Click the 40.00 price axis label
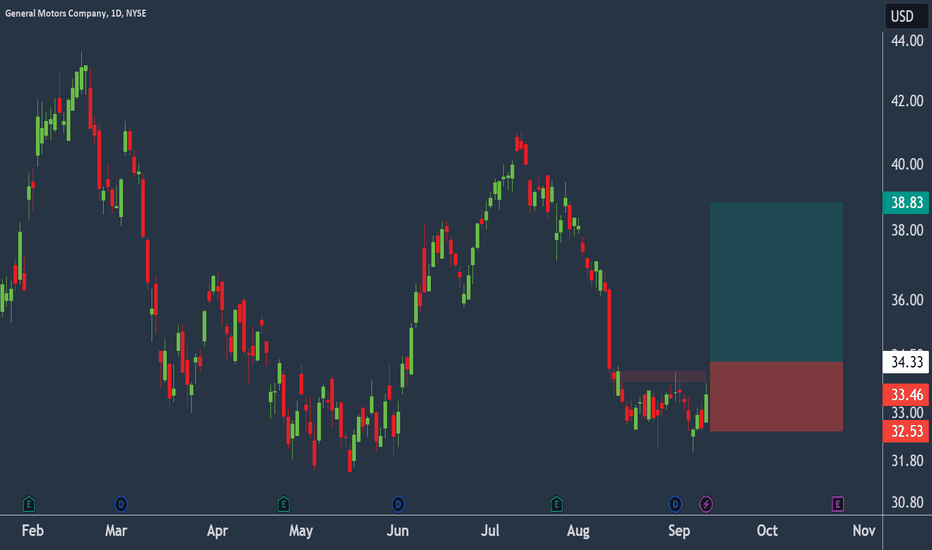The width and height of the screenshot is (932, 550). [907, 164]
